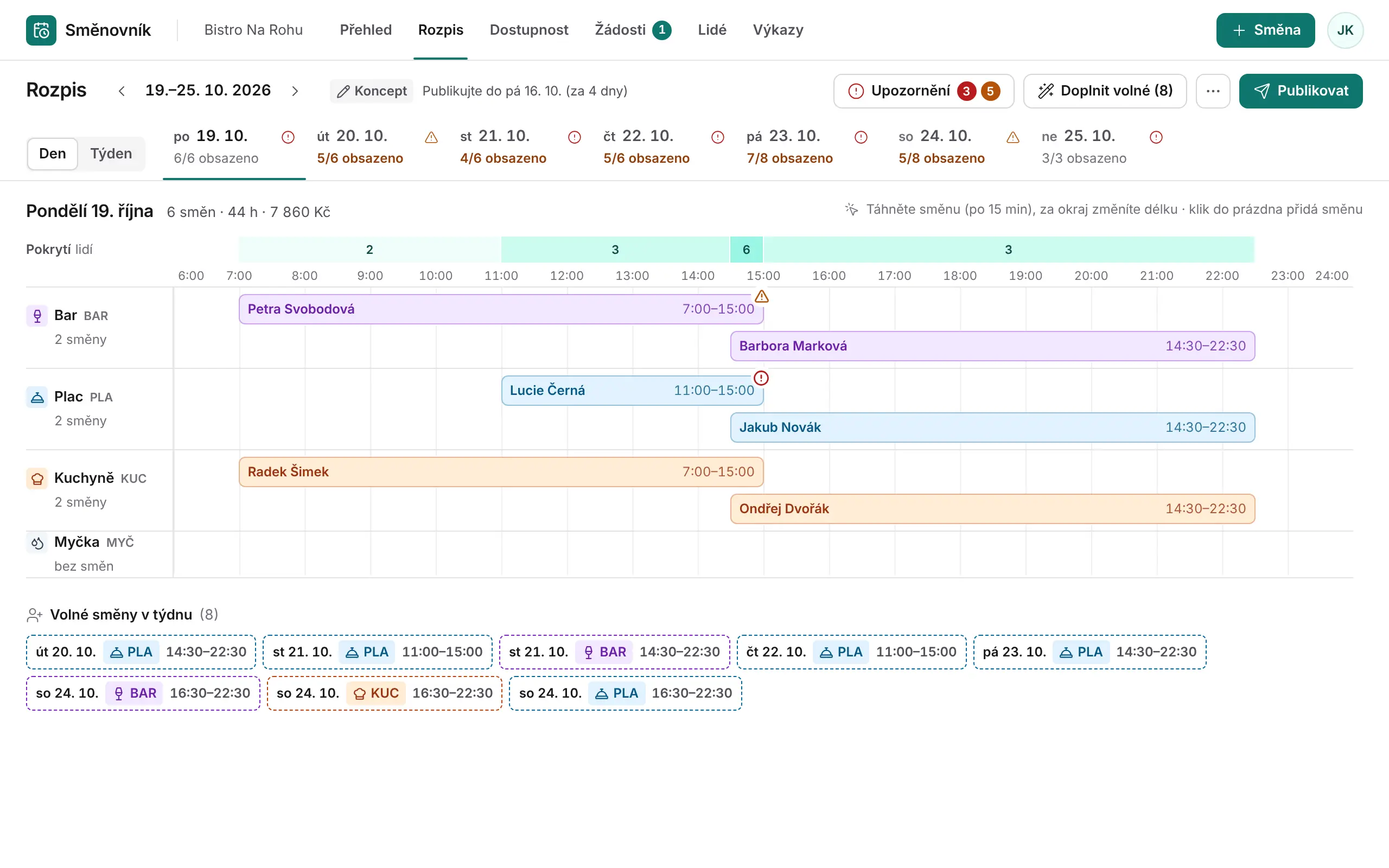Screen dimensions: 1389x868
Task: Click the Bistro Na Rohu location name
Action: [253, 30]
